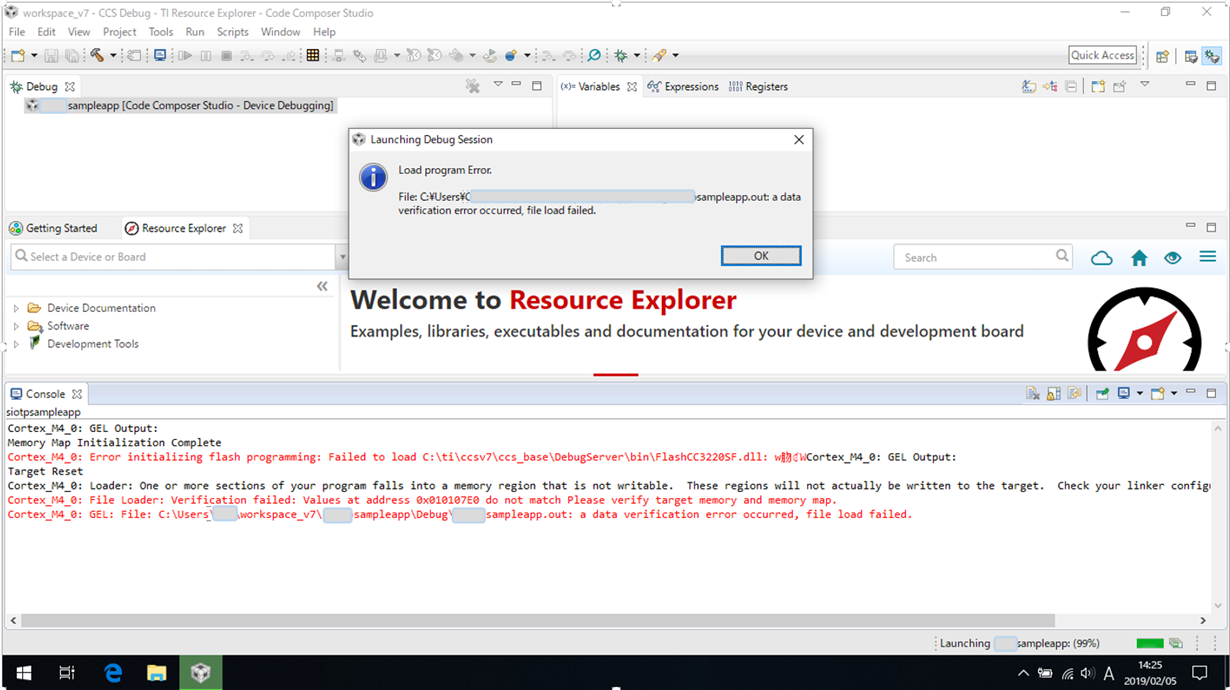Open the Build hammer dropdown arrow

pos(113,55)
